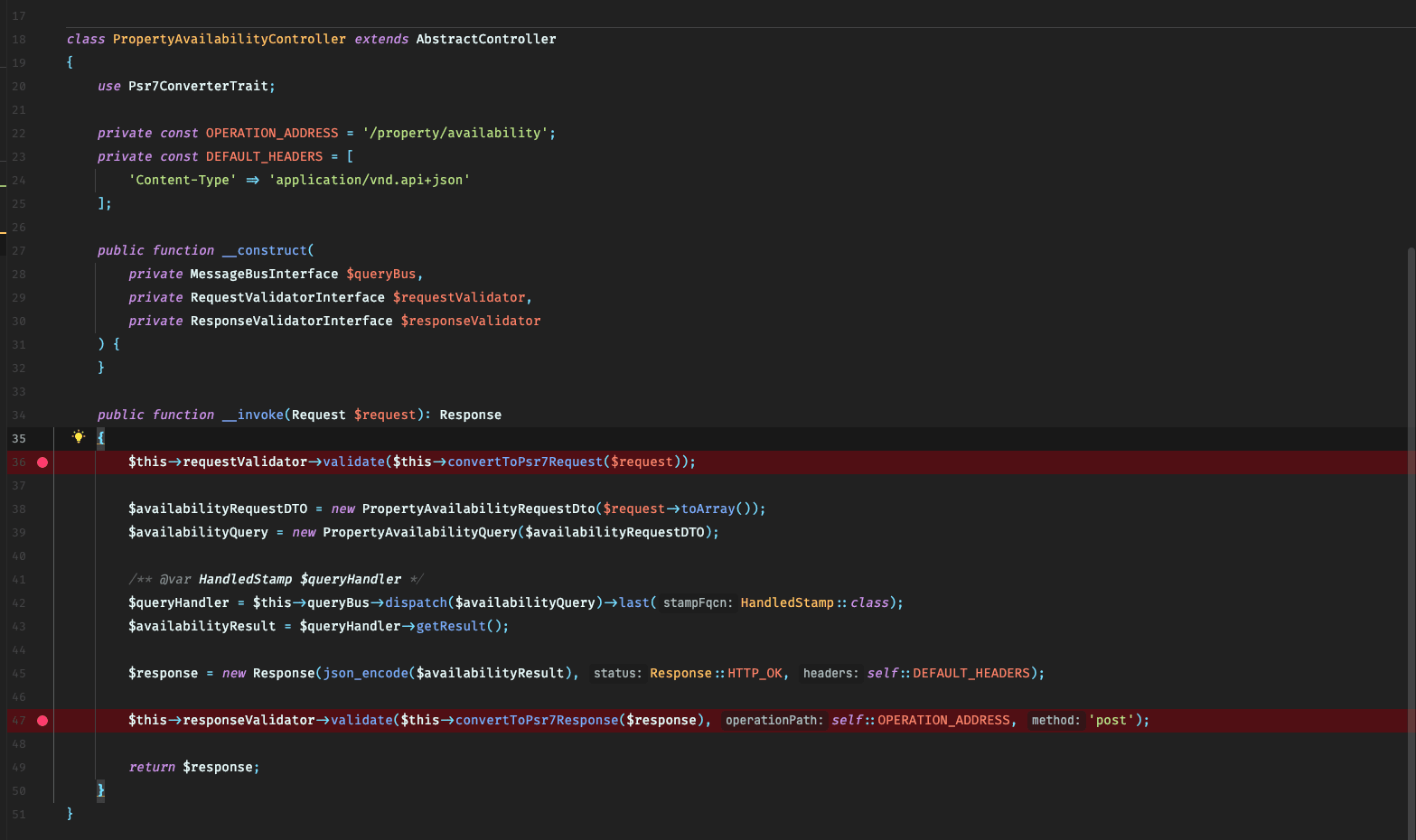Click line number 38 to set a breakpoint
Image resolution: width=1416 pixels, height=840 pixels.
click(19, 509)
